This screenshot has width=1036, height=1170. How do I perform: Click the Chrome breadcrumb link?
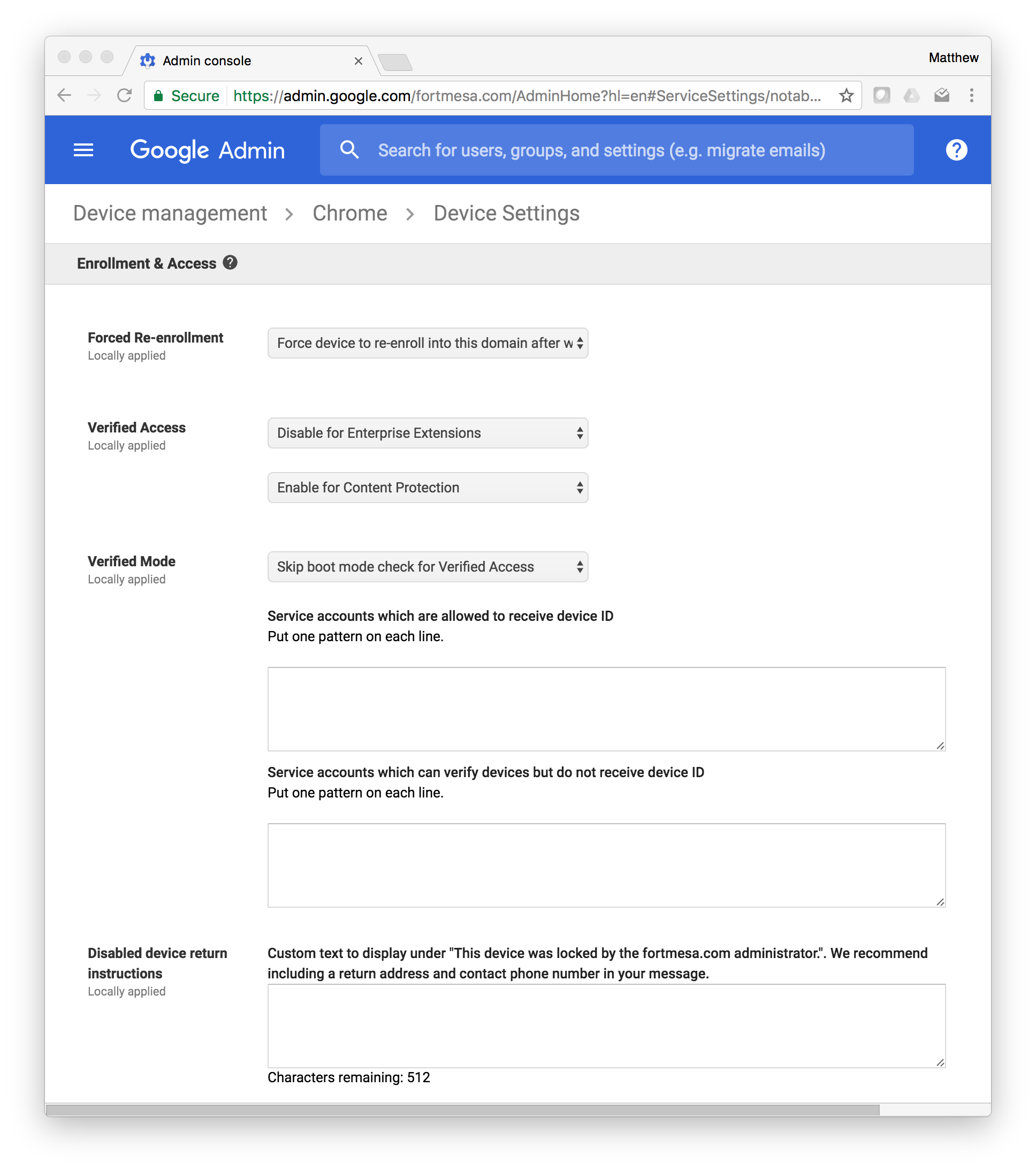(x=350, y=213)
